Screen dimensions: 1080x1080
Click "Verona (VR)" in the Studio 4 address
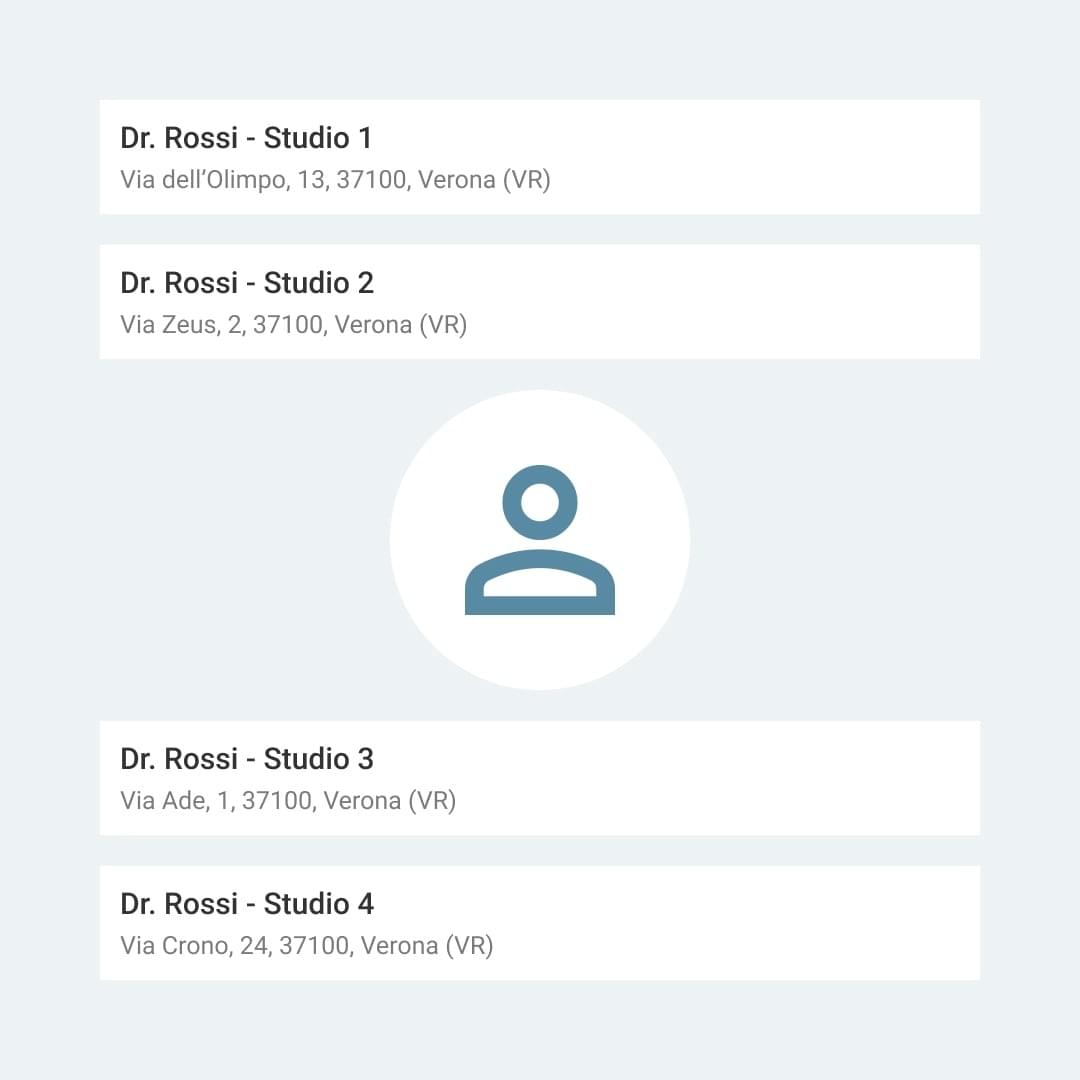427,946
